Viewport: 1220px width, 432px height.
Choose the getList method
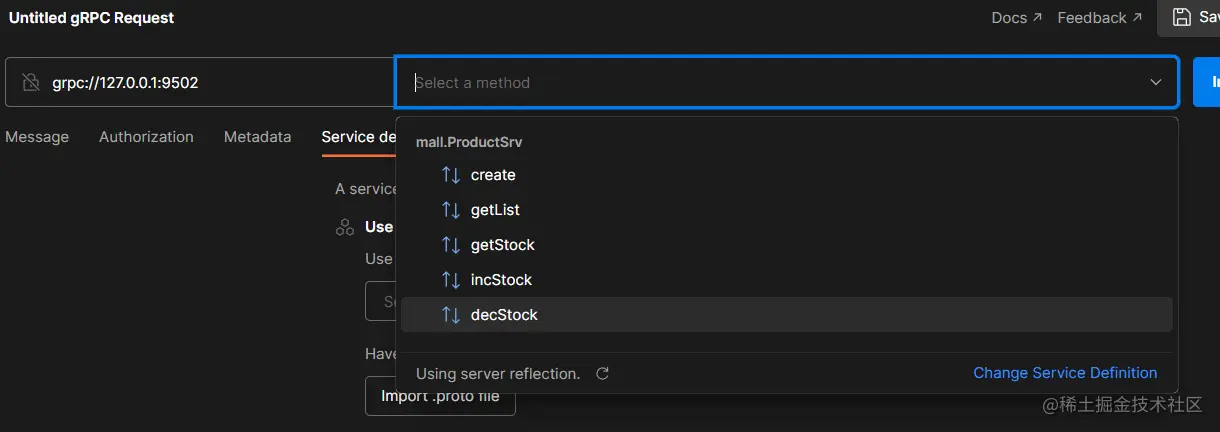pyautogui.click(x=495, y=210)
